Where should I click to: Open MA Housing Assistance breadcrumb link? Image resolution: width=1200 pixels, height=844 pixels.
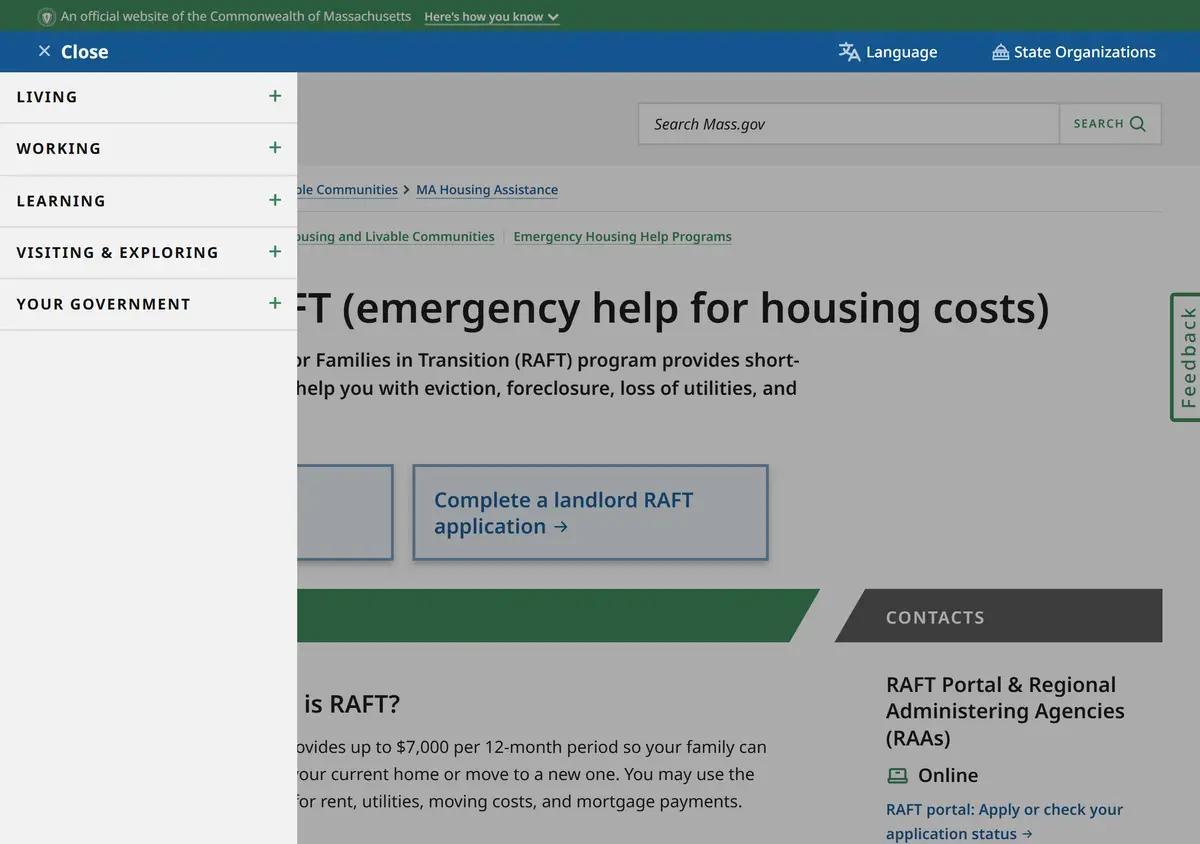coord(487,190)
